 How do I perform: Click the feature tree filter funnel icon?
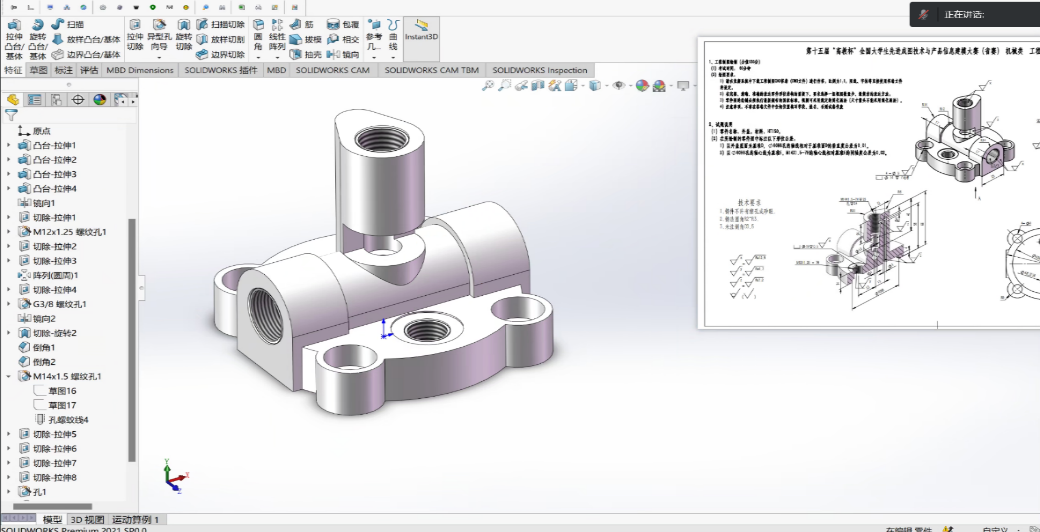[x=12, y=115]
